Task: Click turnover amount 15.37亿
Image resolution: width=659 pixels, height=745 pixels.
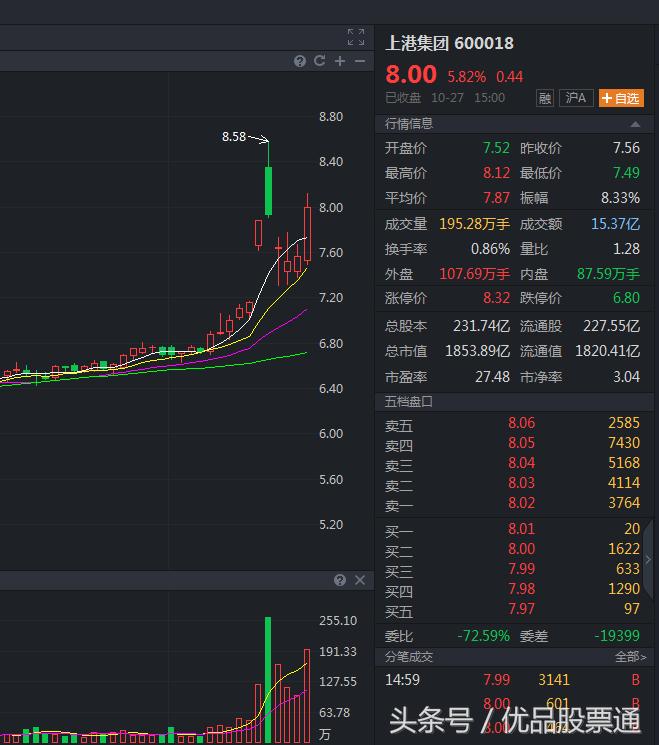Action: [x=615, y=223]
